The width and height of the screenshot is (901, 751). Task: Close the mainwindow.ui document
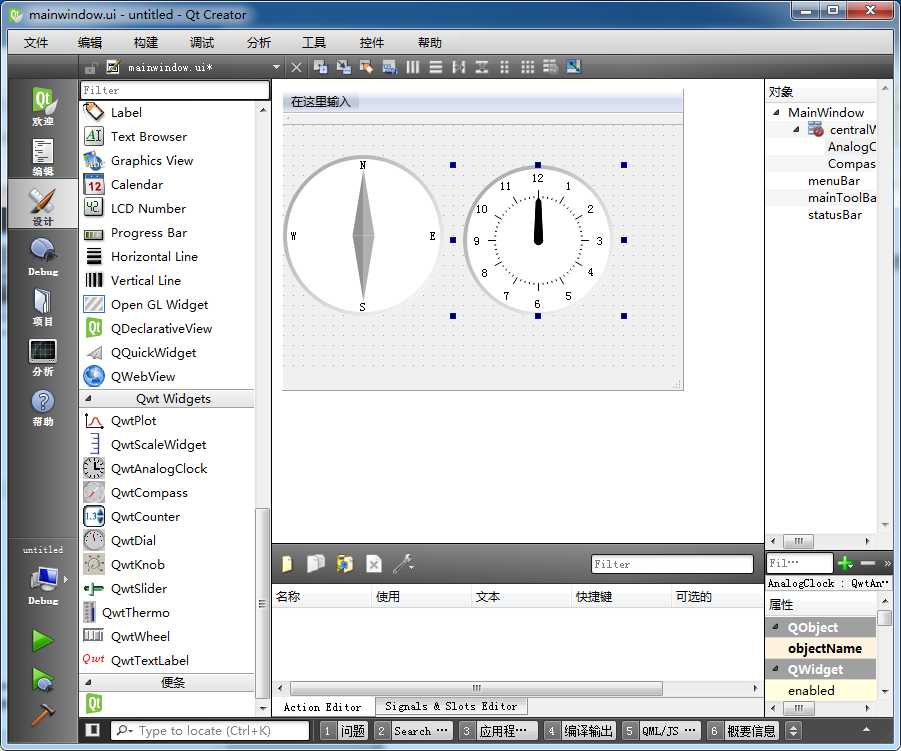point(296,67)
